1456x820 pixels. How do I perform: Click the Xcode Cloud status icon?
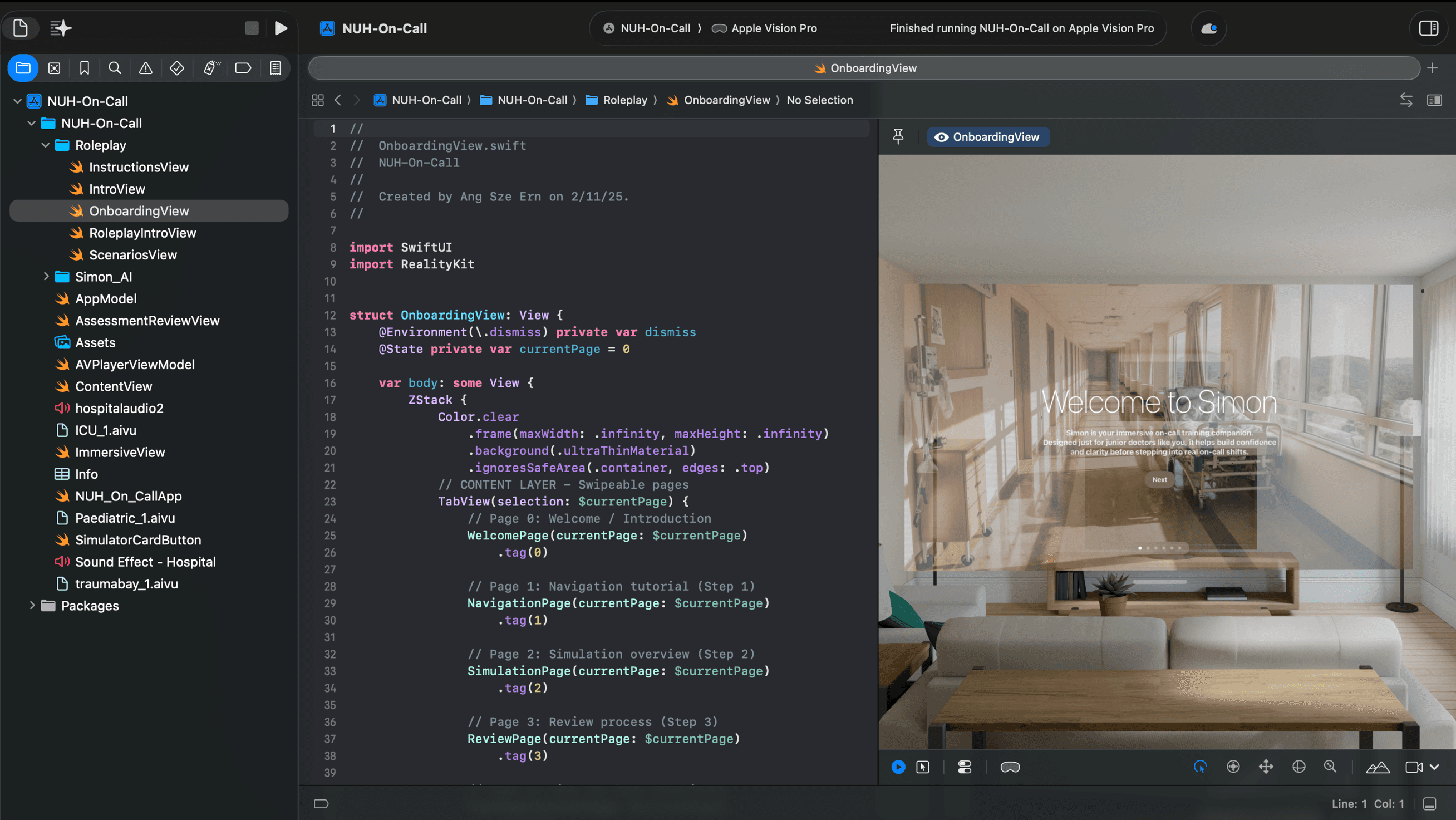[x=1208, y=28]
